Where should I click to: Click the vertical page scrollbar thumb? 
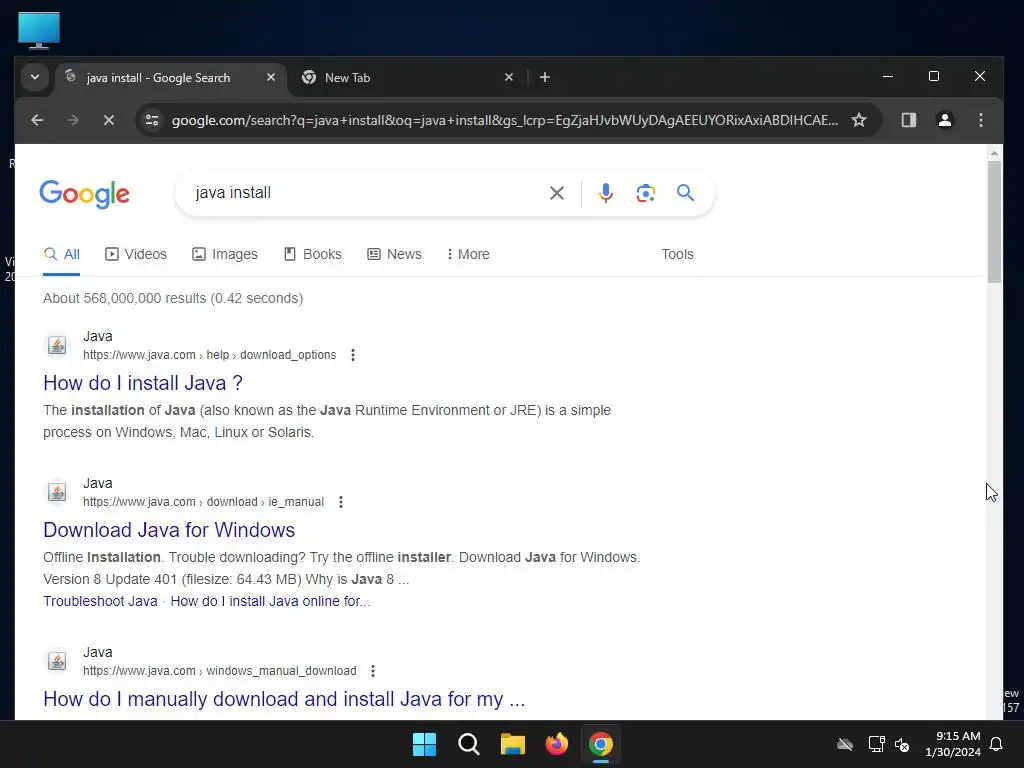coord(993,222)
